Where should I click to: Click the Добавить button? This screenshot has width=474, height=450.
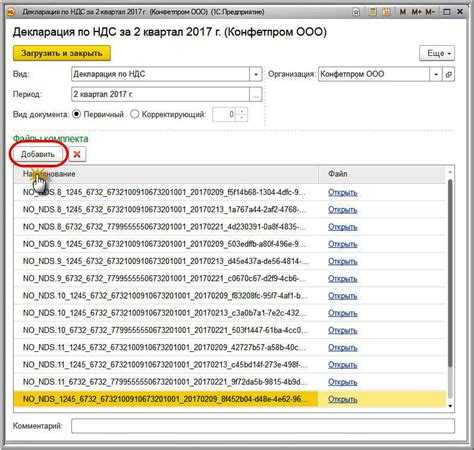38,154
